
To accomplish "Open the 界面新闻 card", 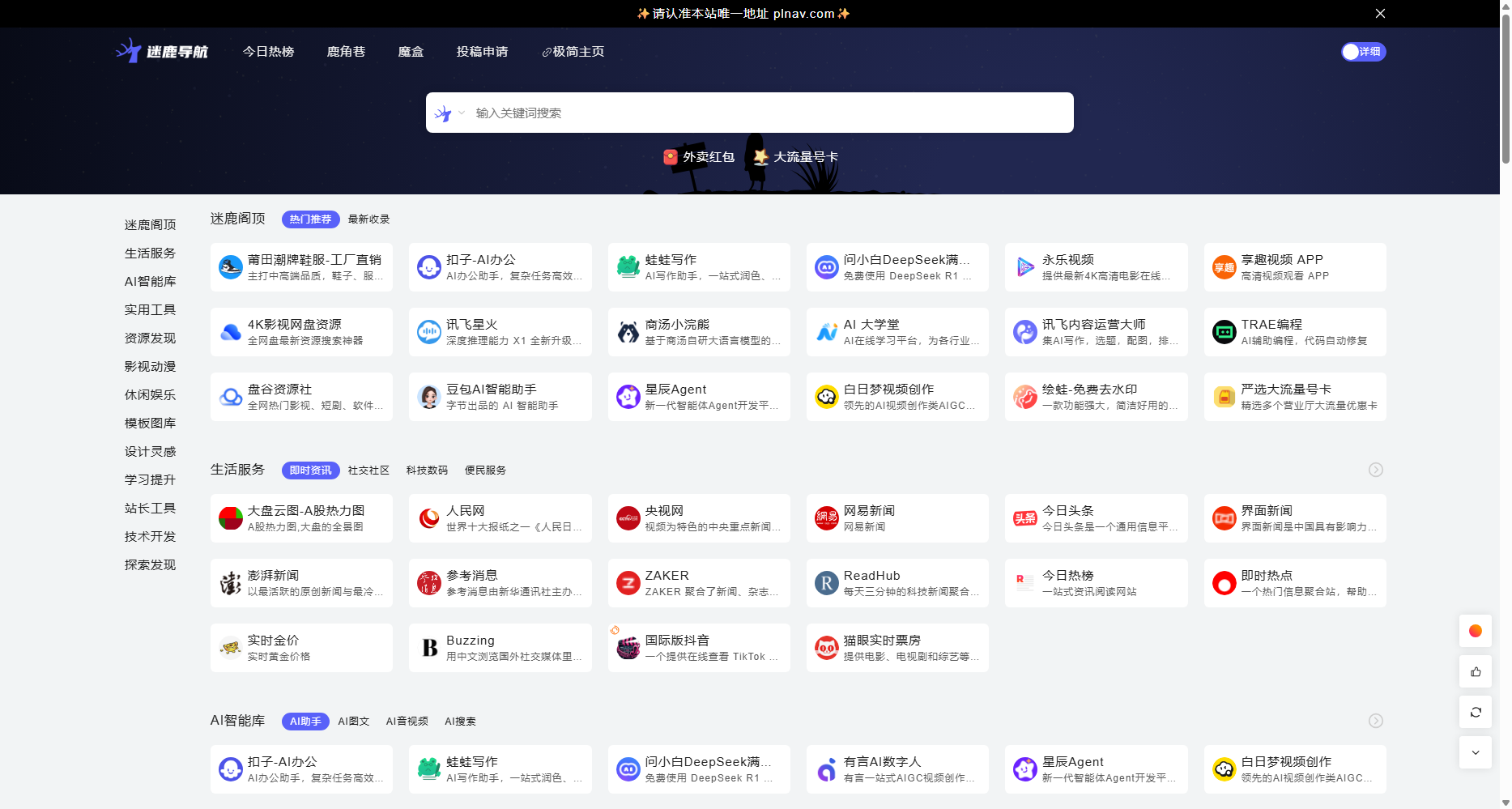I will coord(1295,518).
